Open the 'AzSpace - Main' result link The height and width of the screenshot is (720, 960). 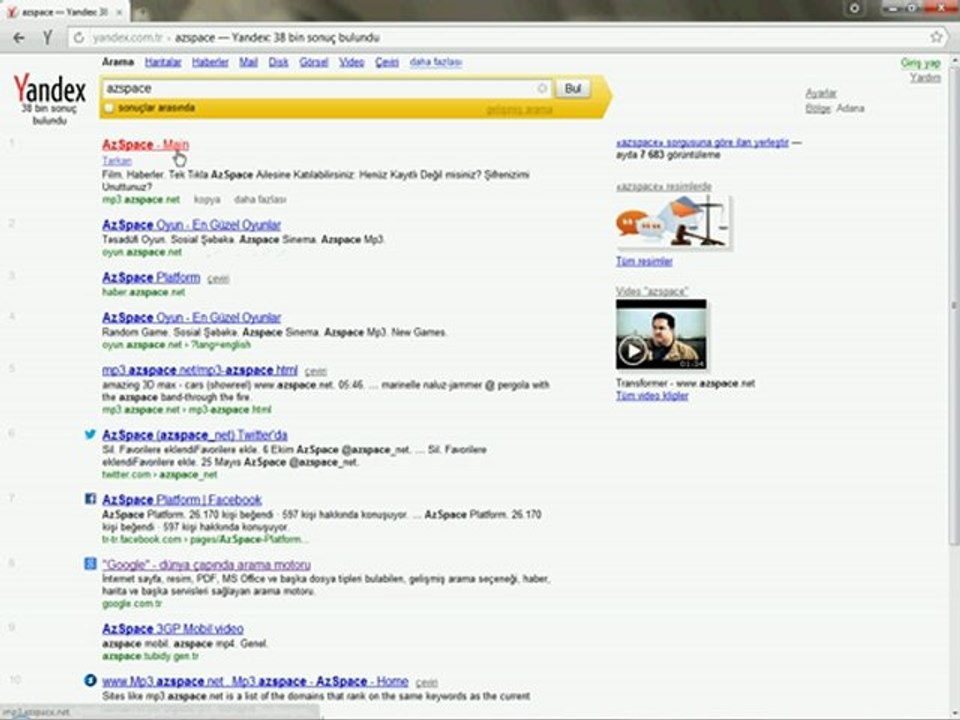tap(145, 144)
